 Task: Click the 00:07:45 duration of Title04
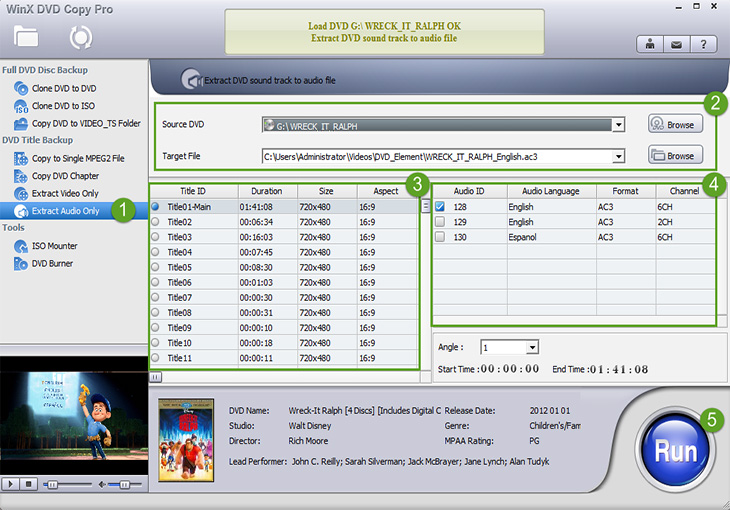(256, 252)
